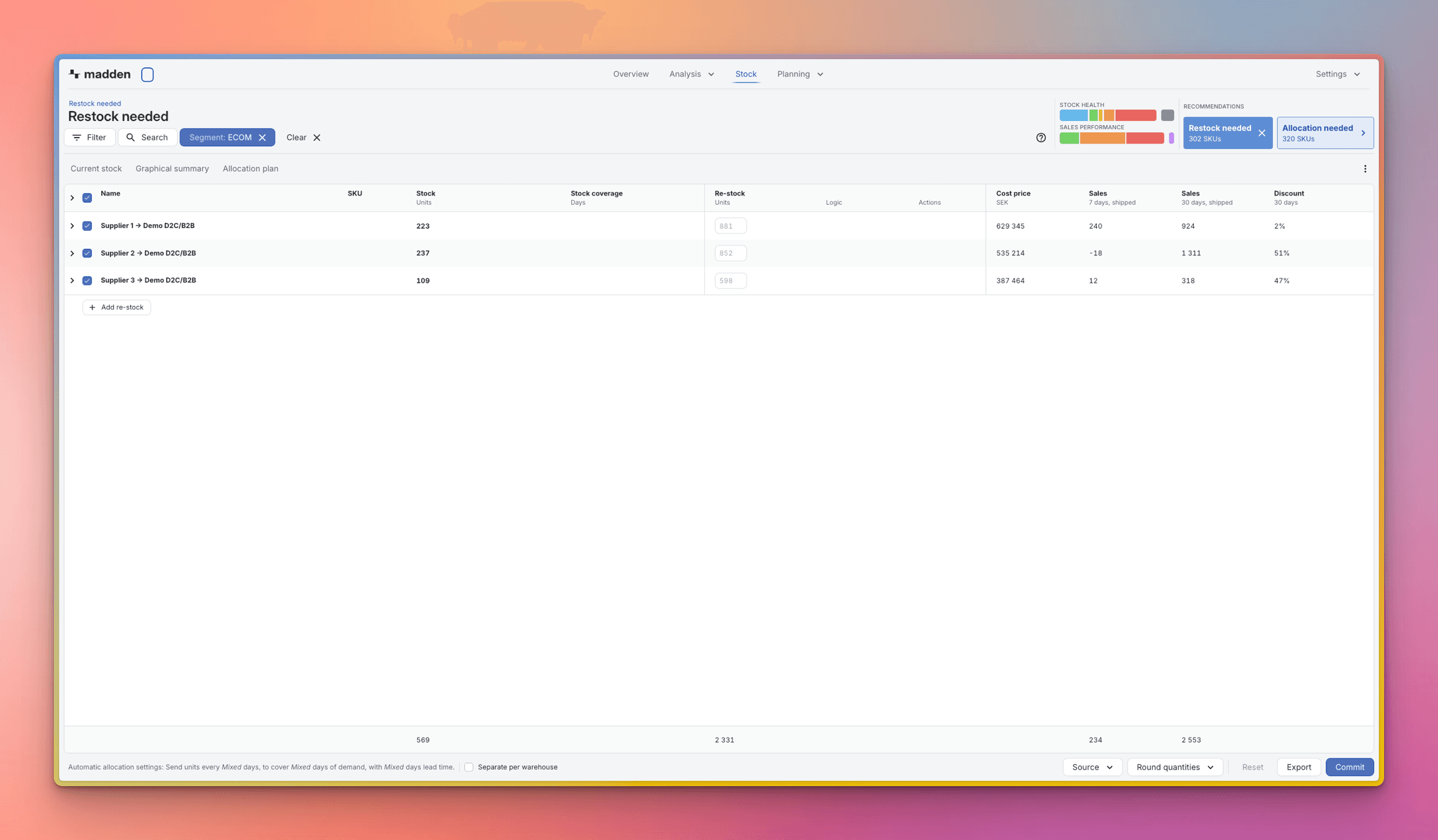Toggle the select-all header checkbox

tap(87, 198)
